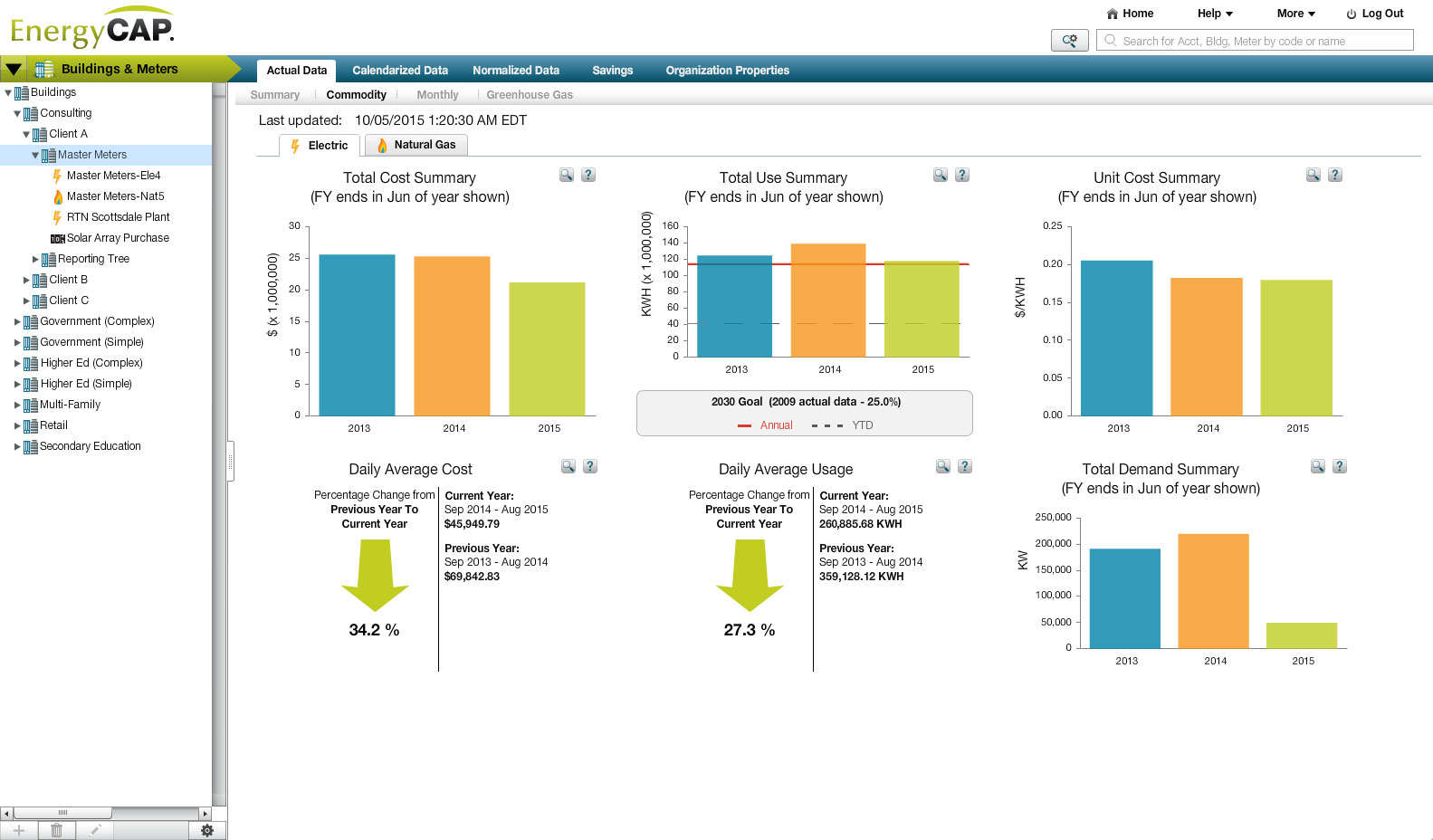Open the More dropdown menu
The width and height of the screenshot is (1433, 840).
(1295, 14)
